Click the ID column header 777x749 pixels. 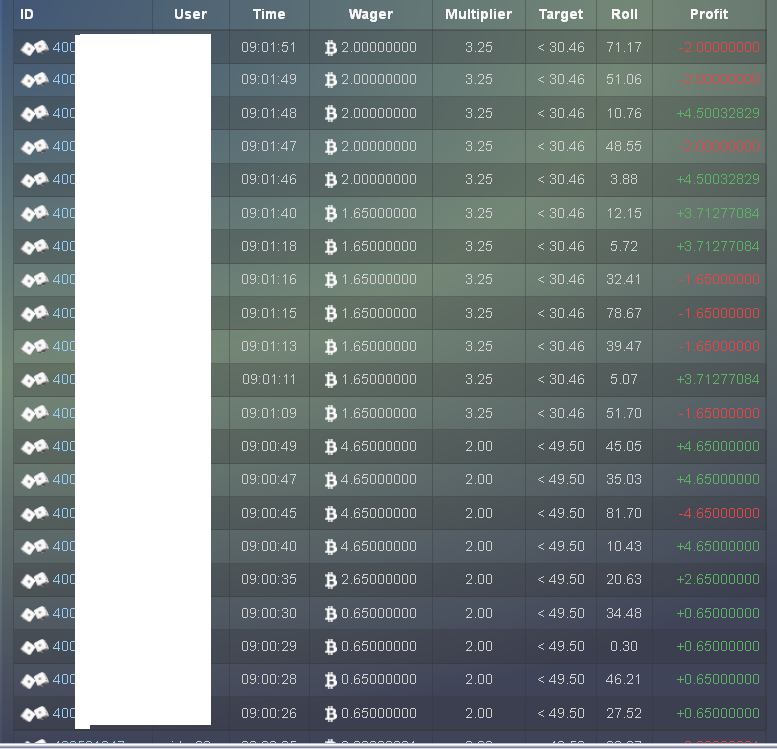point(27,14)
